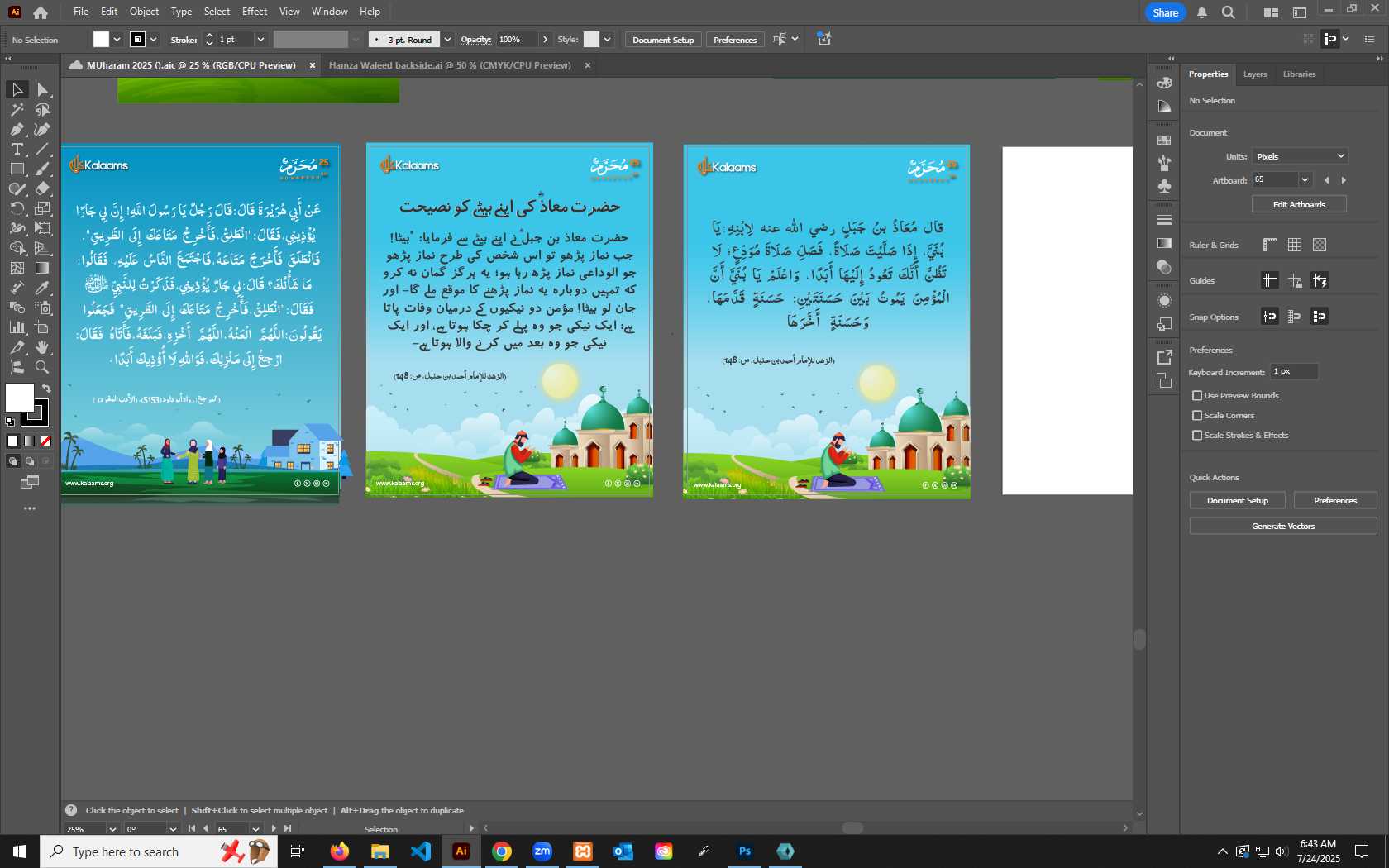The width and height of the screenshot is (1389, 868).
Task: Toggle the grid display
Action: pos(1295,245)
